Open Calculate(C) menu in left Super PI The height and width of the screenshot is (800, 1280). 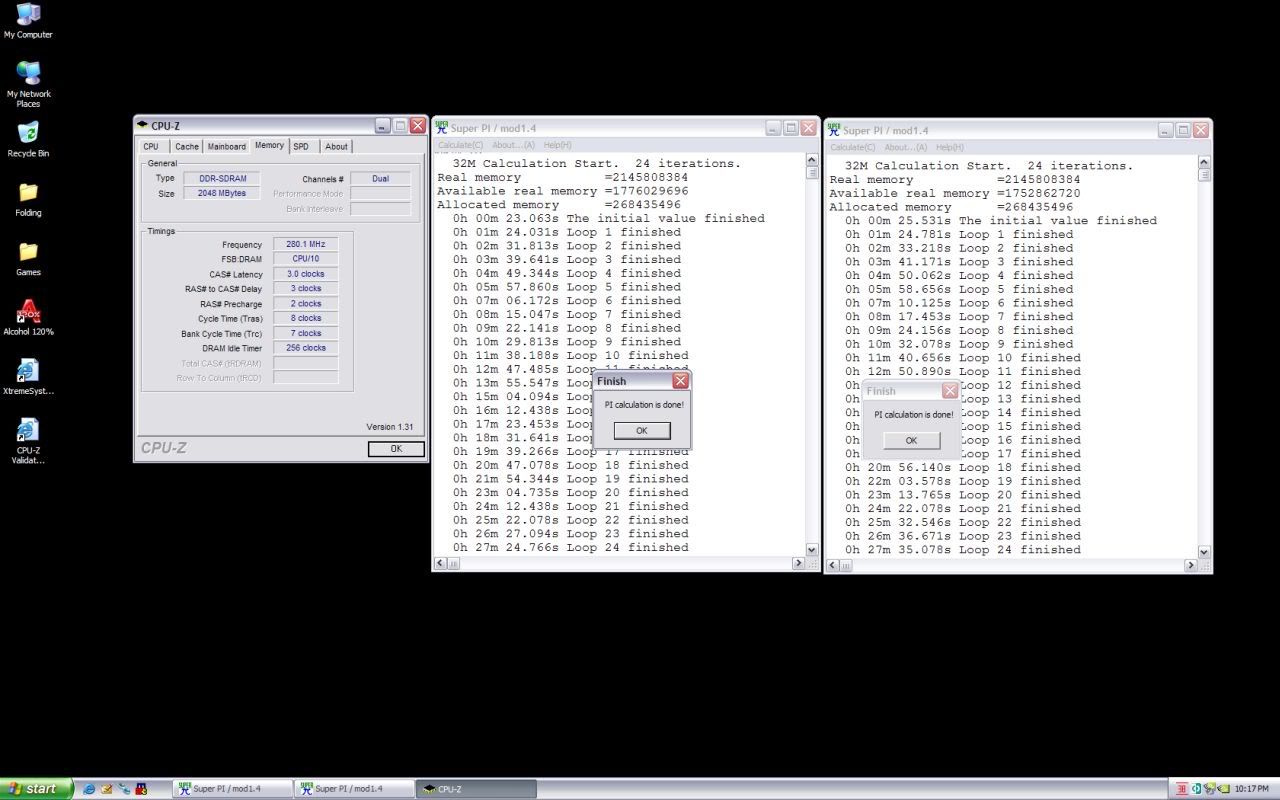460,145
